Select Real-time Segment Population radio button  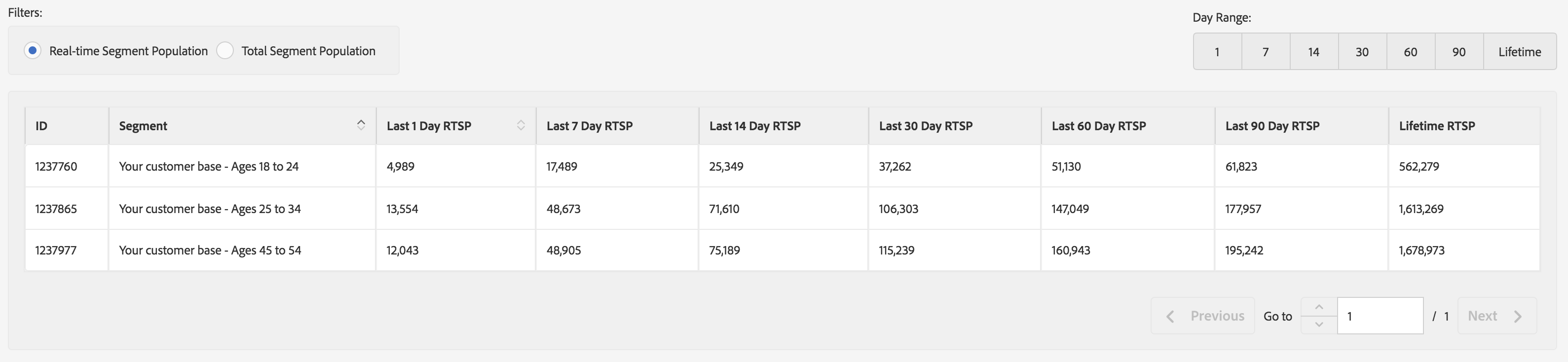33,50
